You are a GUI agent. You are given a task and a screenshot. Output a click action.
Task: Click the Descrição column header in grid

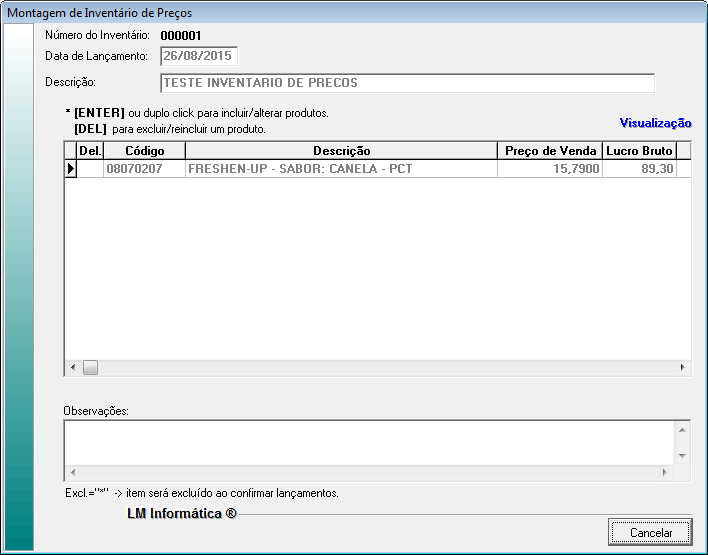[x=341, y=151]
